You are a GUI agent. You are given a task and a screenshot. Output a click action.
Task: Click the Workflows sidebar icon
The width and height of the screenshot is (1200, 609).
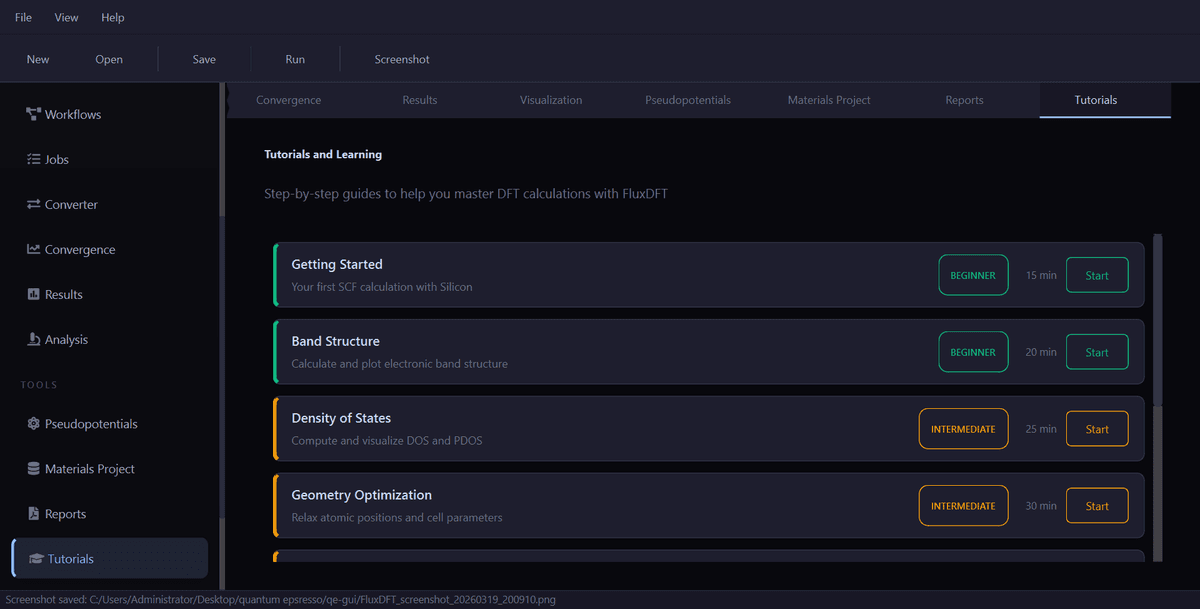tap(33, 114)
